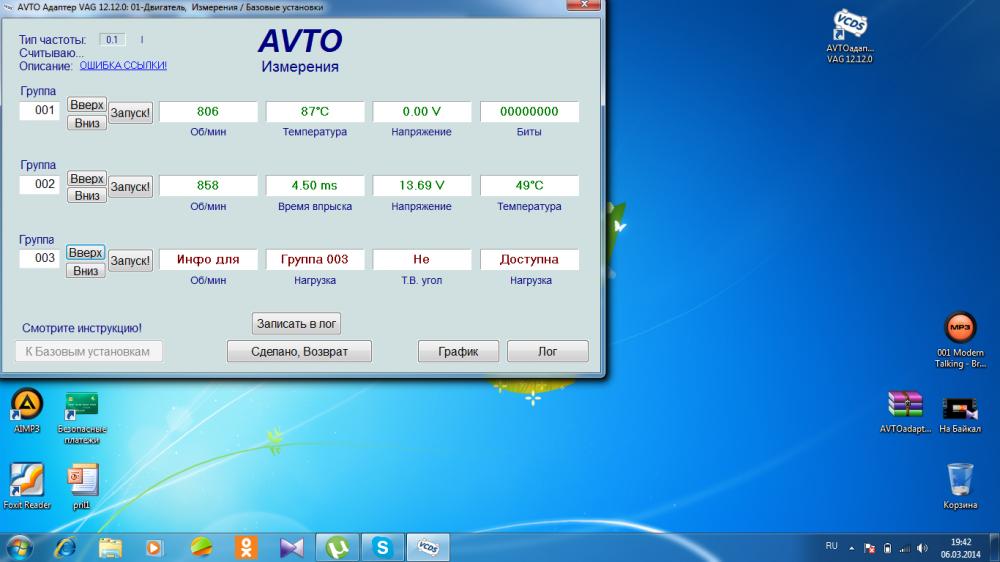The height and width of the screenshot is (562, 1000).
Task: Click the 00000000 bits value
Action: (529, 112)
